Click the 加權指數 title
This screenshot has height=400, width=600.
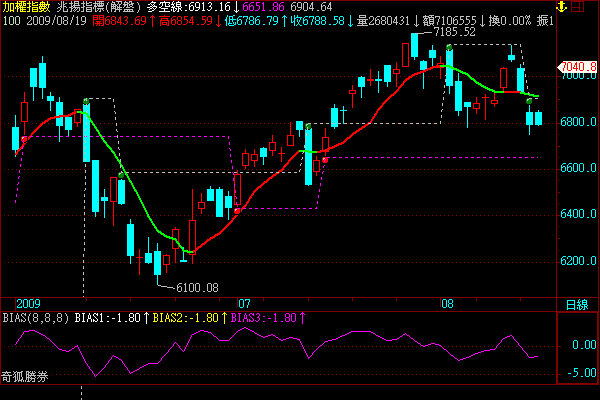(x=26, y=7)
